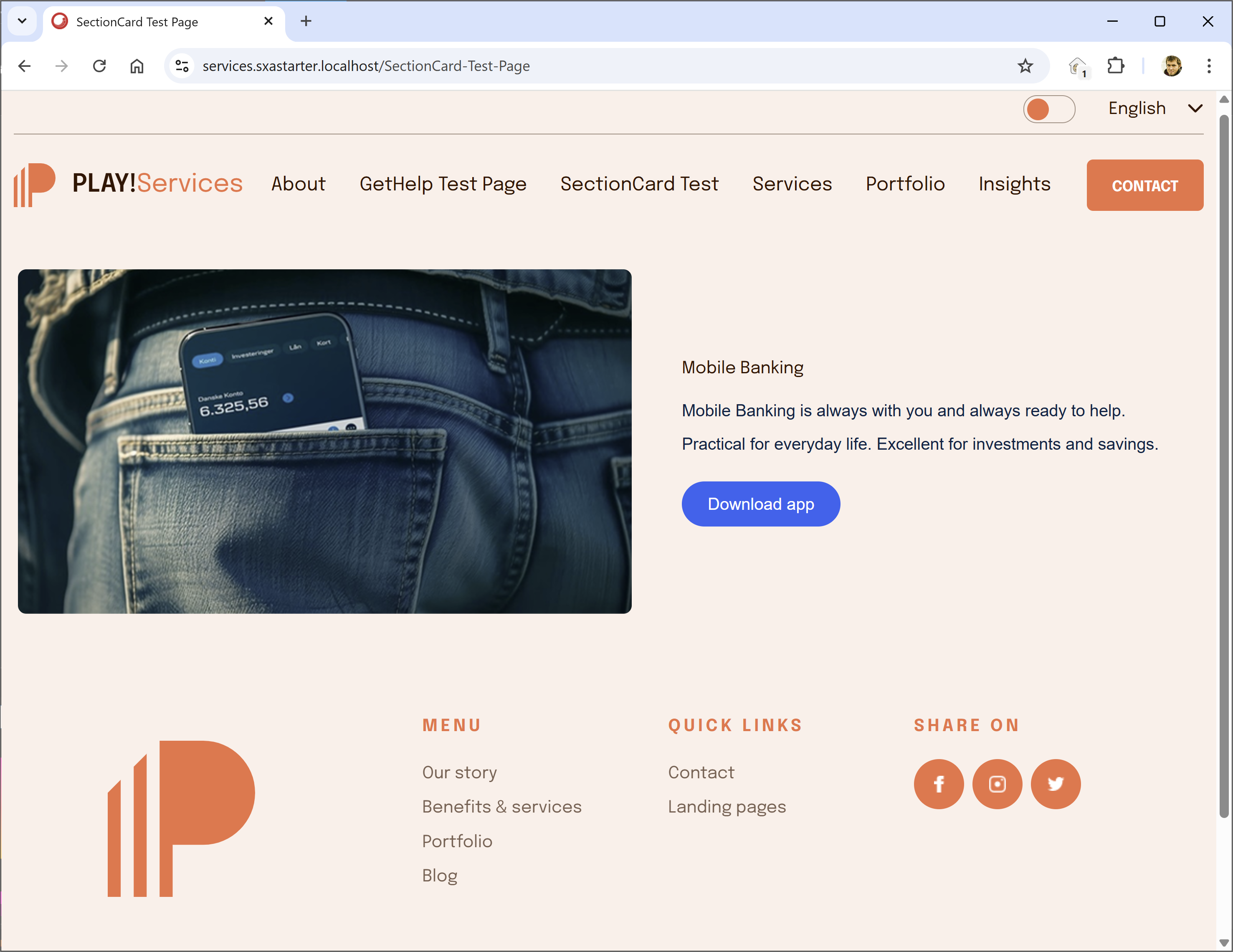This screenshot has height=952, width=1233.
Task: Click the Instagram share icon
Action: [997, 784]
